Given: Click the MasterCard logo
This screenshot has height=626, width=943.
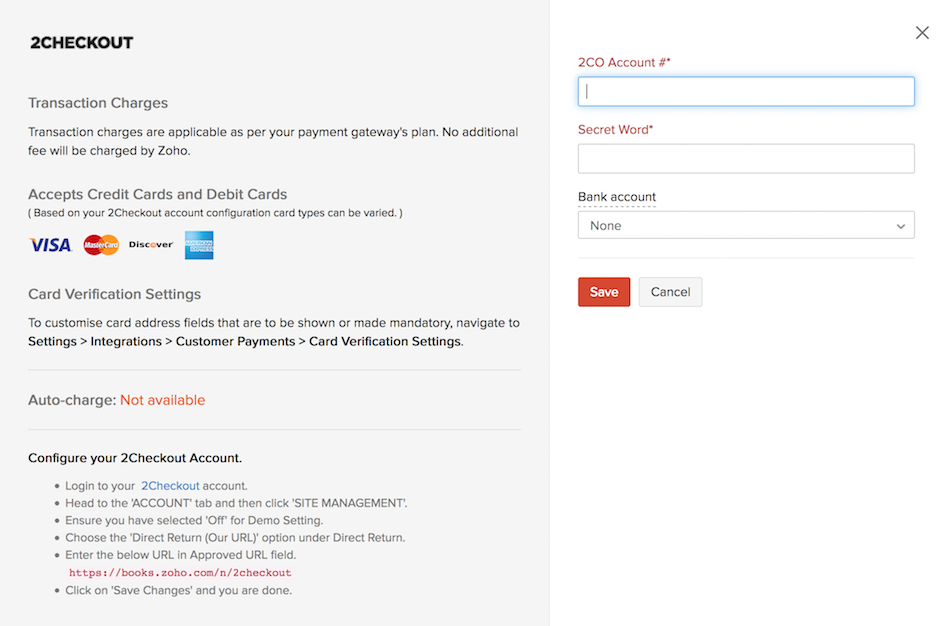Looking at the screenshot, I should 101,245.
